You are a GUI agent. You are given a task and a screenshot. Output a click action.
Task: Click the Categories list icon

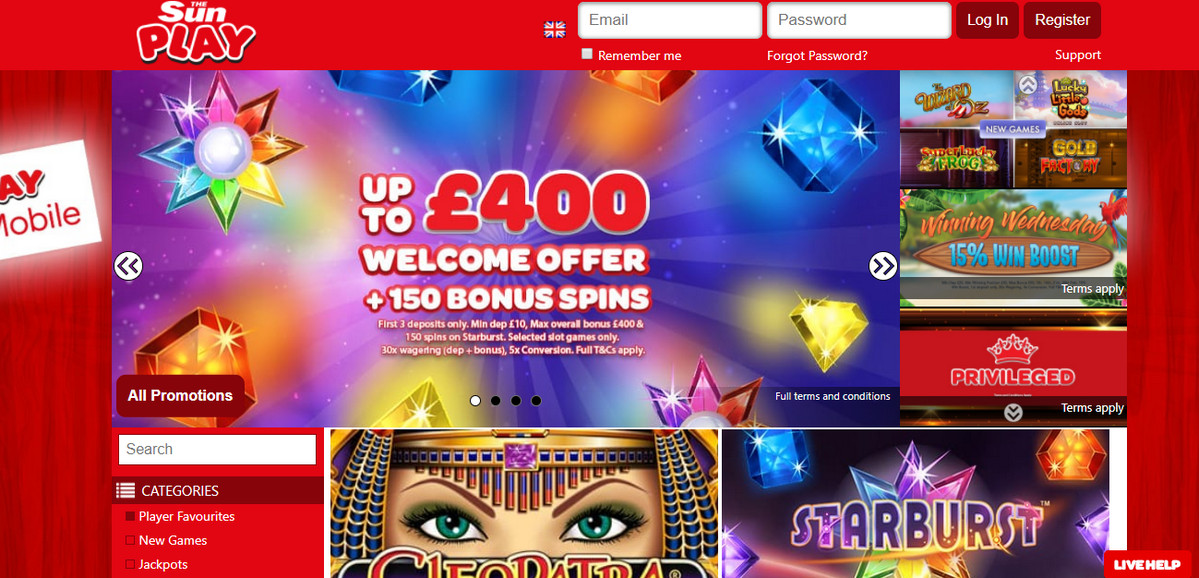[x=126, y=491]
